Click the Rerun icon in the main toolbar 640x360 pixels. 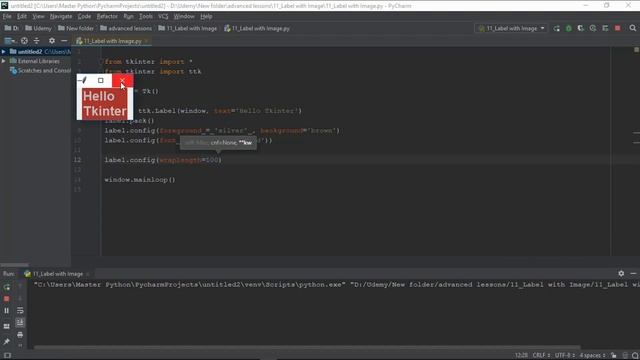click(x=556, y=28)
